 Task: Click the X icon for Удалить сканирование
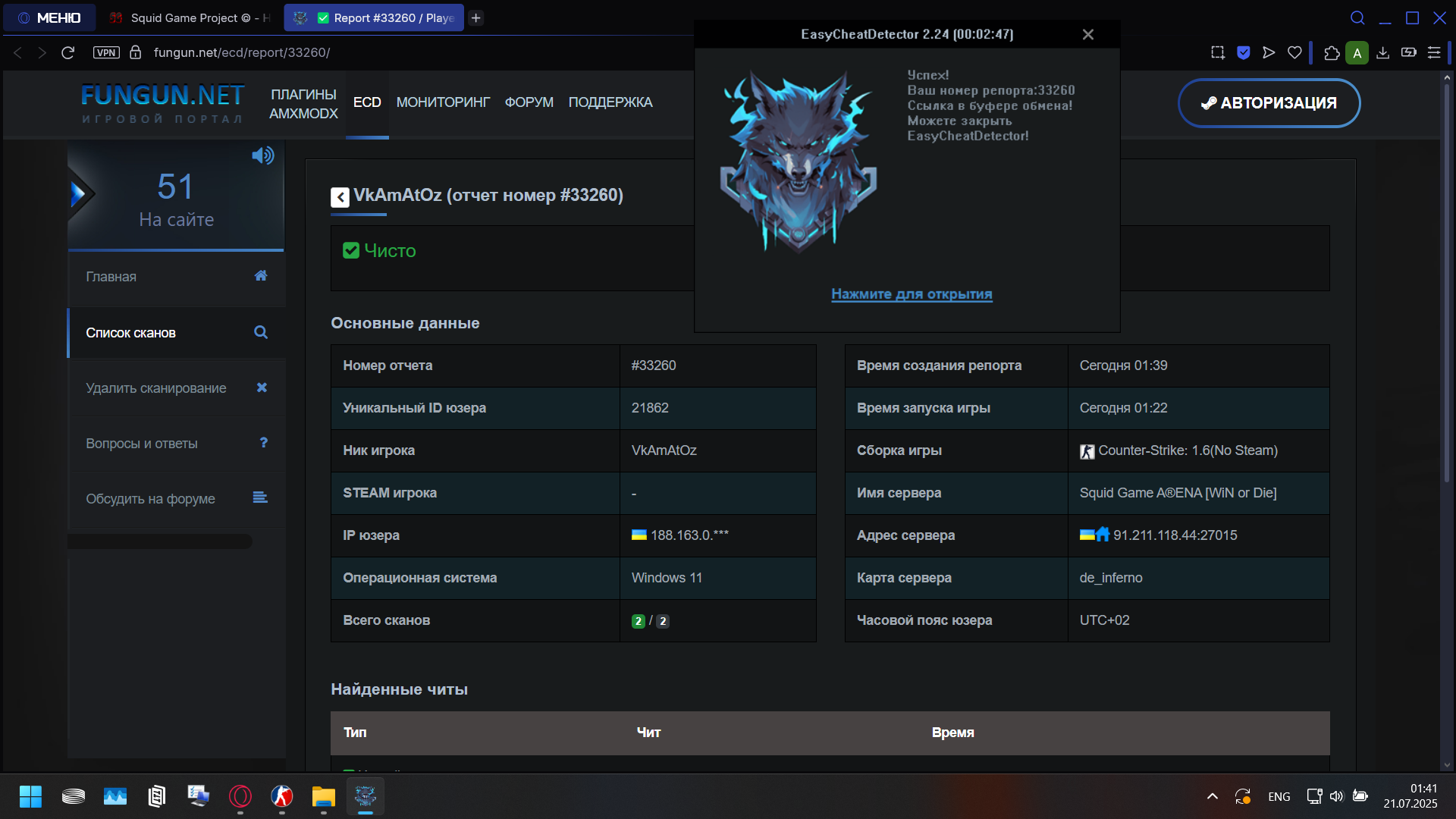coord(262,388)
